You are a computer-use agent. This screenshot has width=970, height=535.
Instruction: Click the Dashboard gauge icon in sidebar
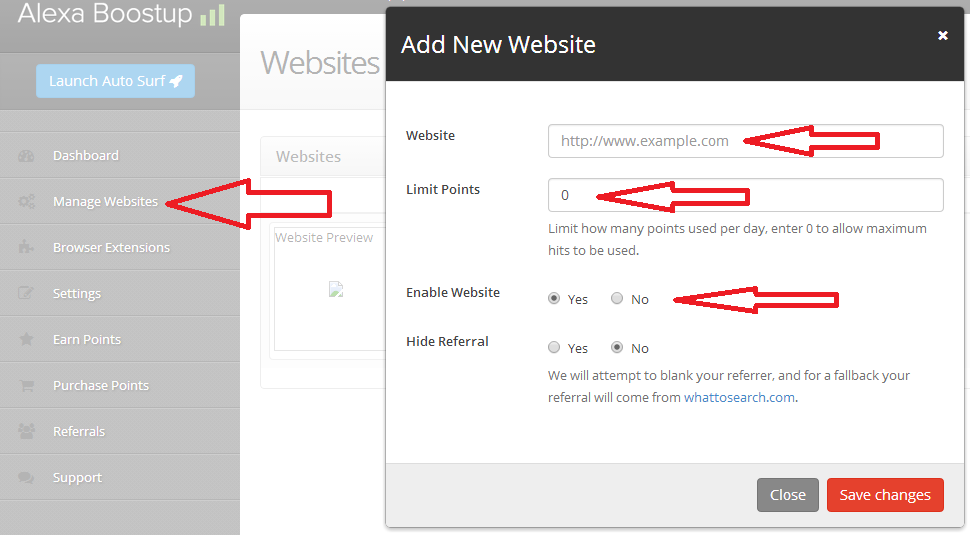(x=26, y=156)
